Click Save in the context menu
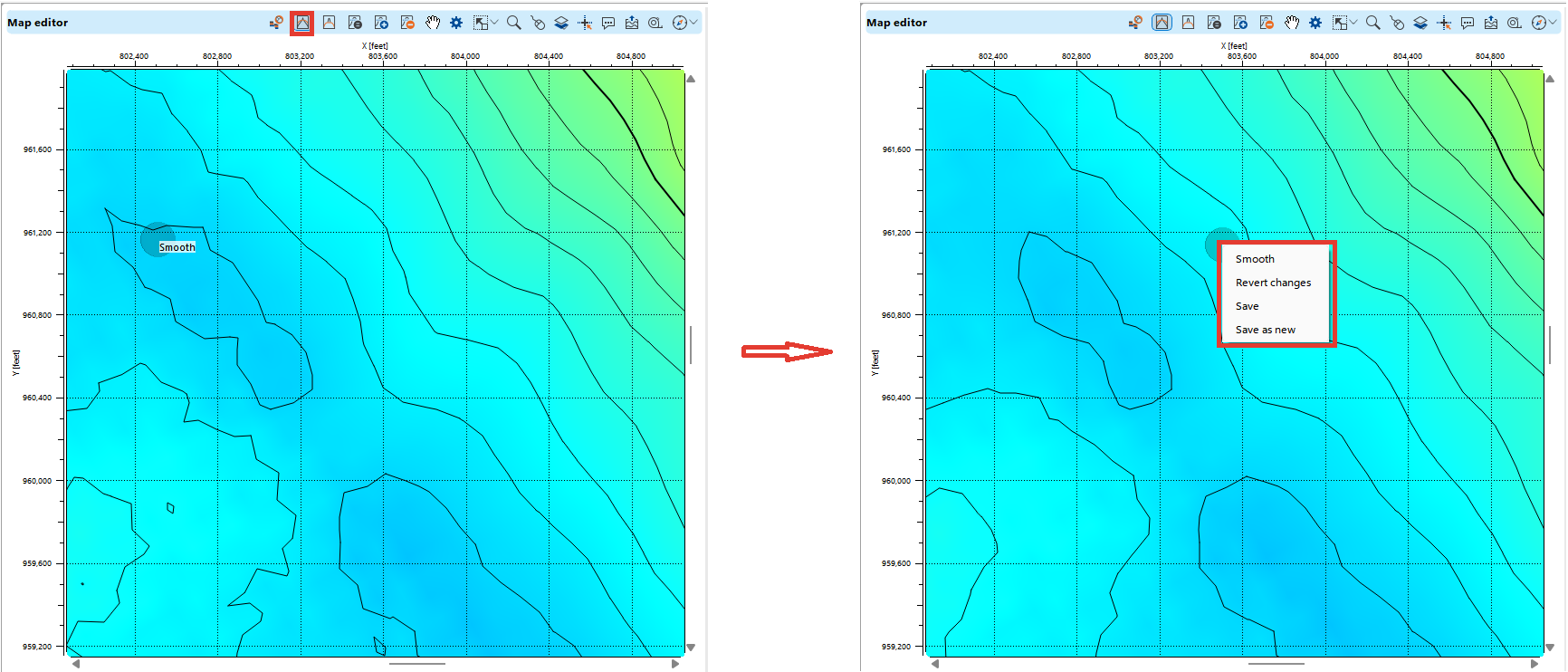1568x672 pixels. [1247, 306]
